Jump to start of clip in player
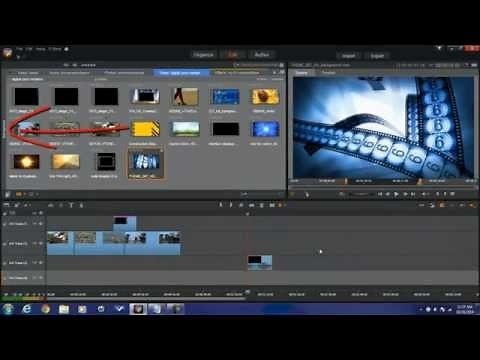Viewport: 480px width, 360px height. tap(380, 194)
